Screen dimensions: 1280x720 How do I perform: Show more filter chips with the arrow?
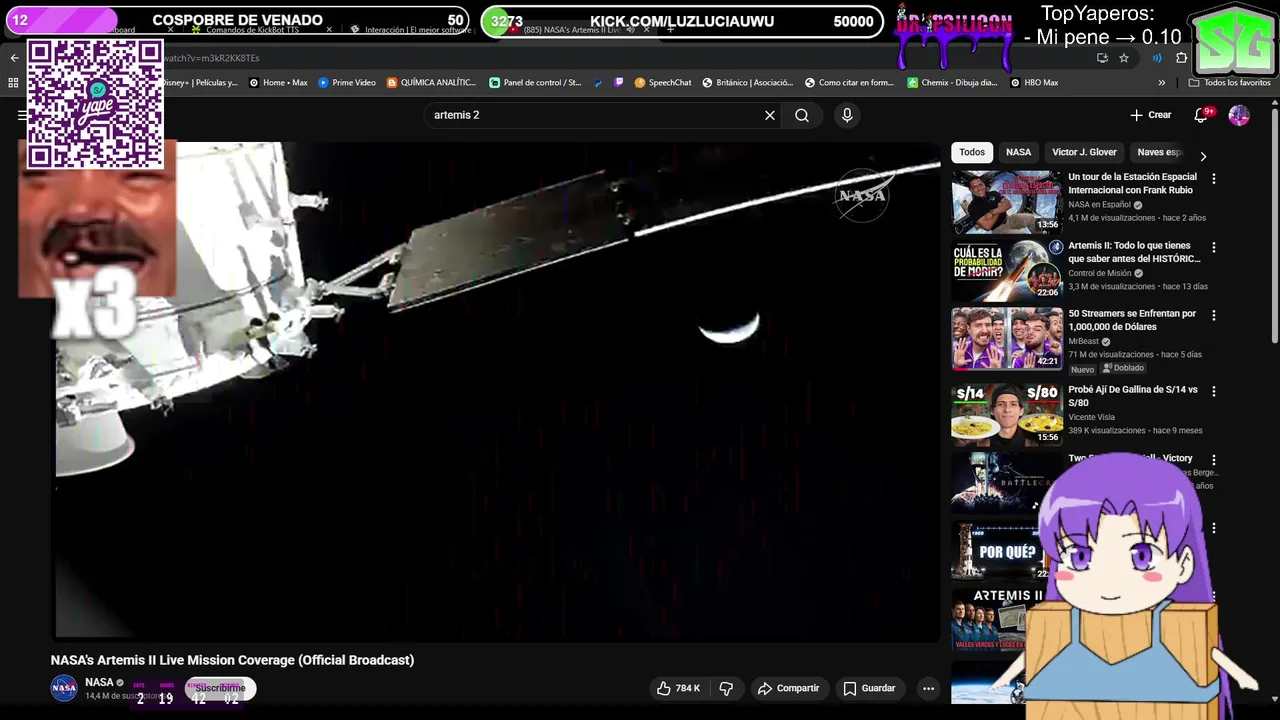coord(1203,156)
